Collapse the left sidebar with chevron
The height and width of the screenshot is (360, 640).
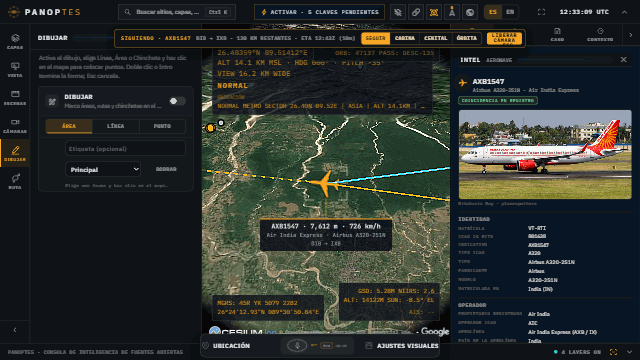15,330
